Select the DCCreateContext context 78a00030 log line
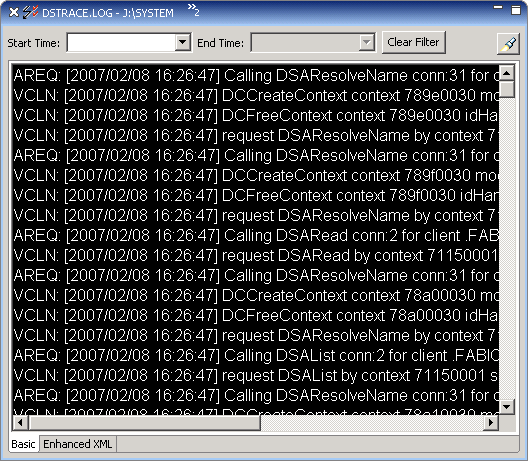Image resolution: width=528 pixels, height=461 pixels. tap(256, 295)
